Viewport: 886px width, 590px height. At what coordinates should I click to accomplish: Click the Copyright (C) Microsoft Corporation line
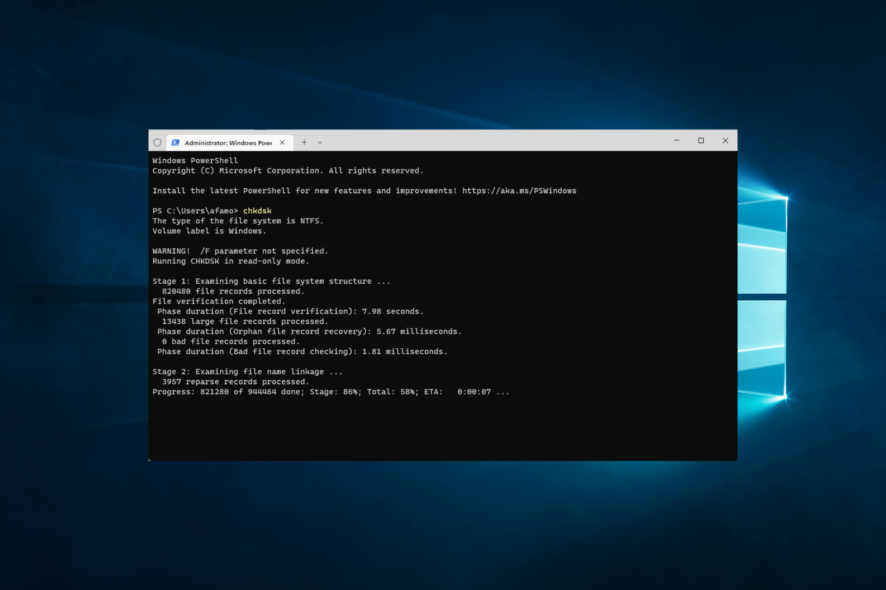(287, 171)
